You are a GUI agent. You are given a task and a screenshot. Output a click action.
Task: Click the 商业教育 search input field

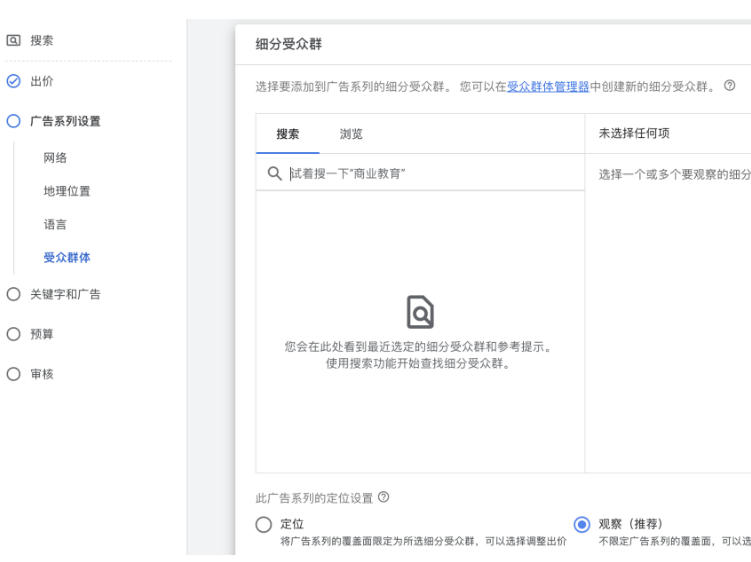tap(430, 173)
